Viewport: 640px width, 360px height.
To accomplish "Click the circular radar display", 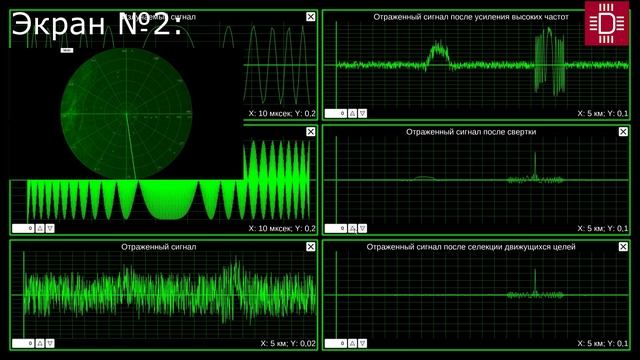I will coord(127,113).
